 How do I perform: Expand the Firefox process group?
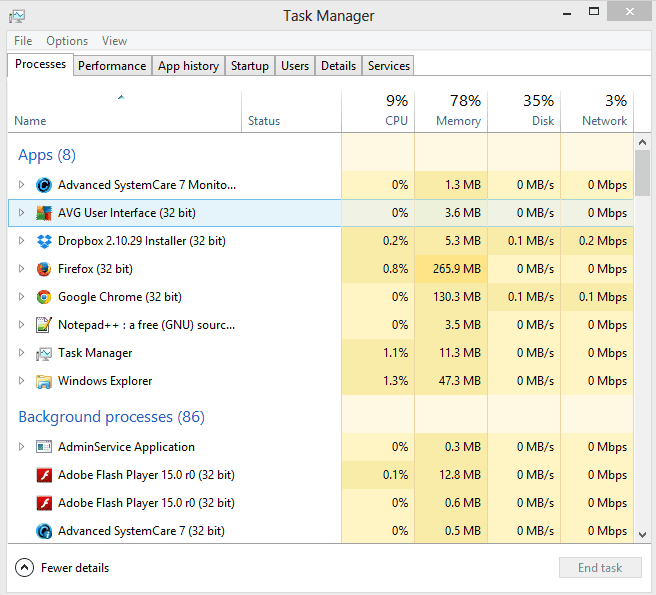22,269
